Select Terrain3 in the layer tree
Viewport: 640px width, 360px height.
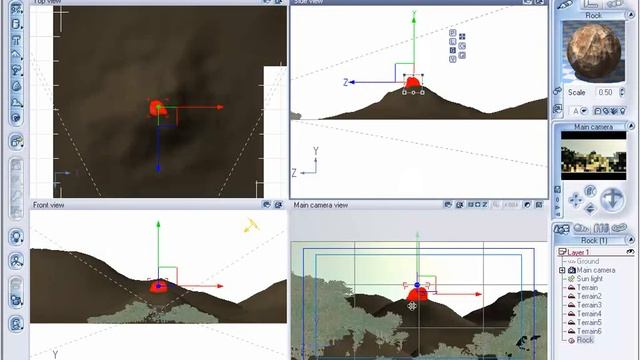[589, 305]
